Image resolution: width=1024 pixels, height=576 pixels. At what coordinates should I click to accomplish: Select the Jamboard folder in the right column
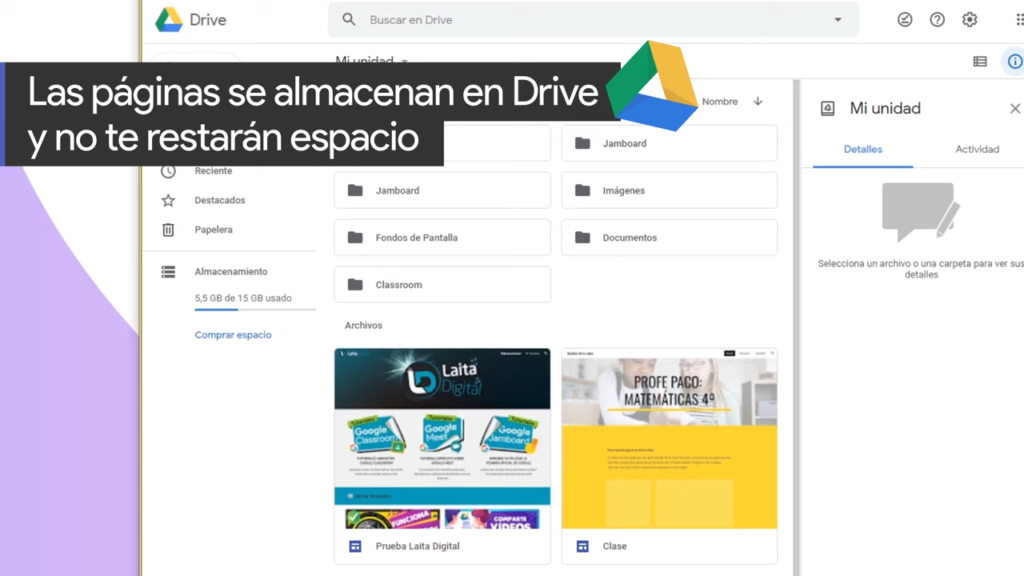click(669, 144)
